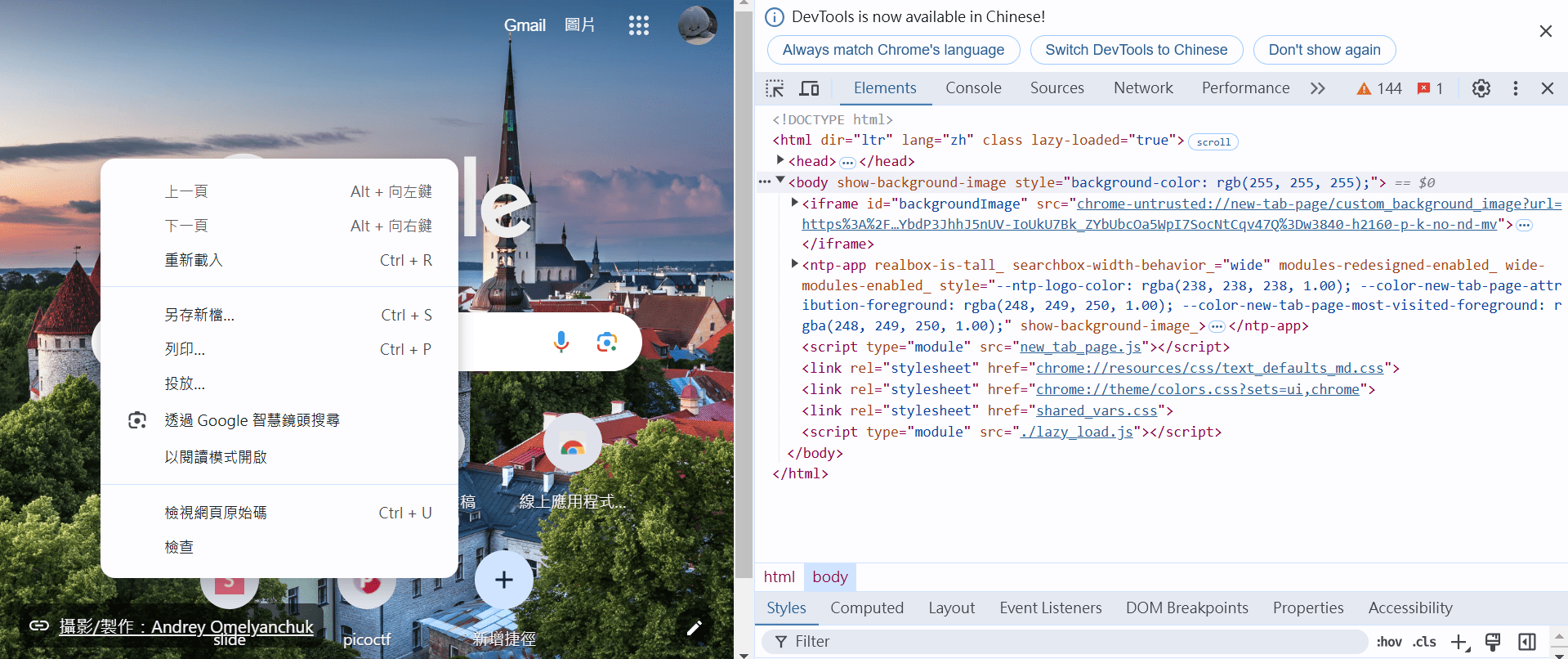Expand the backgroundImage iframe node
Screen dimensions: 1568x659
point(794,202)
